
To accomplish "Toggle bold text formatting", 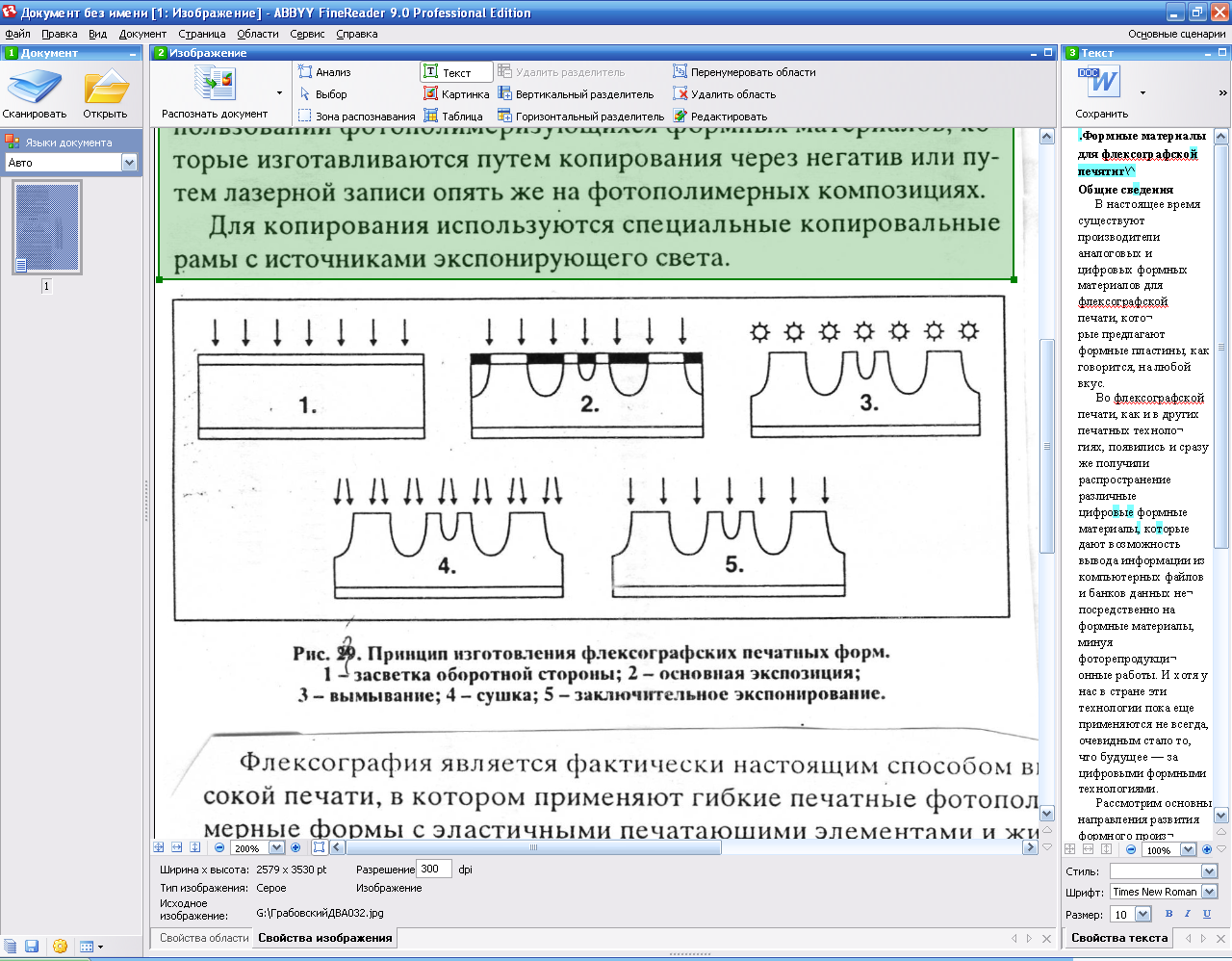I will (x=1169, y=914).
